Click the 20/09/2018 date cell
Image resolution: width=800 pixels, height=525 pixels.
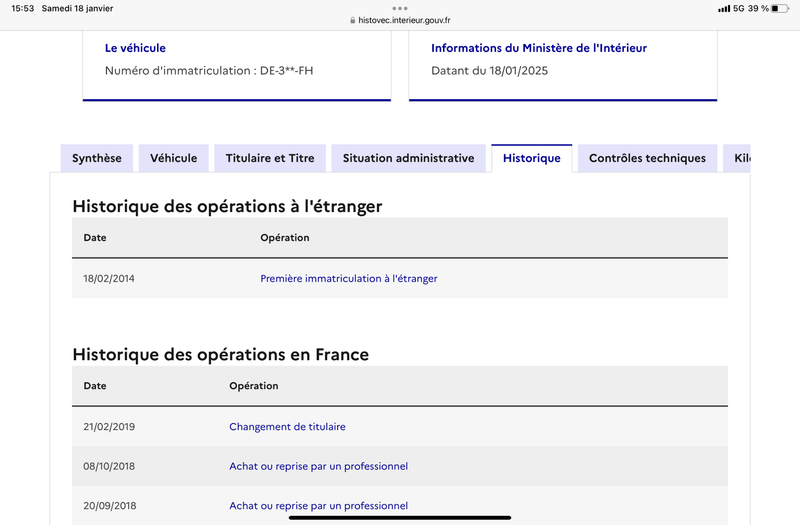pos(110,506)
